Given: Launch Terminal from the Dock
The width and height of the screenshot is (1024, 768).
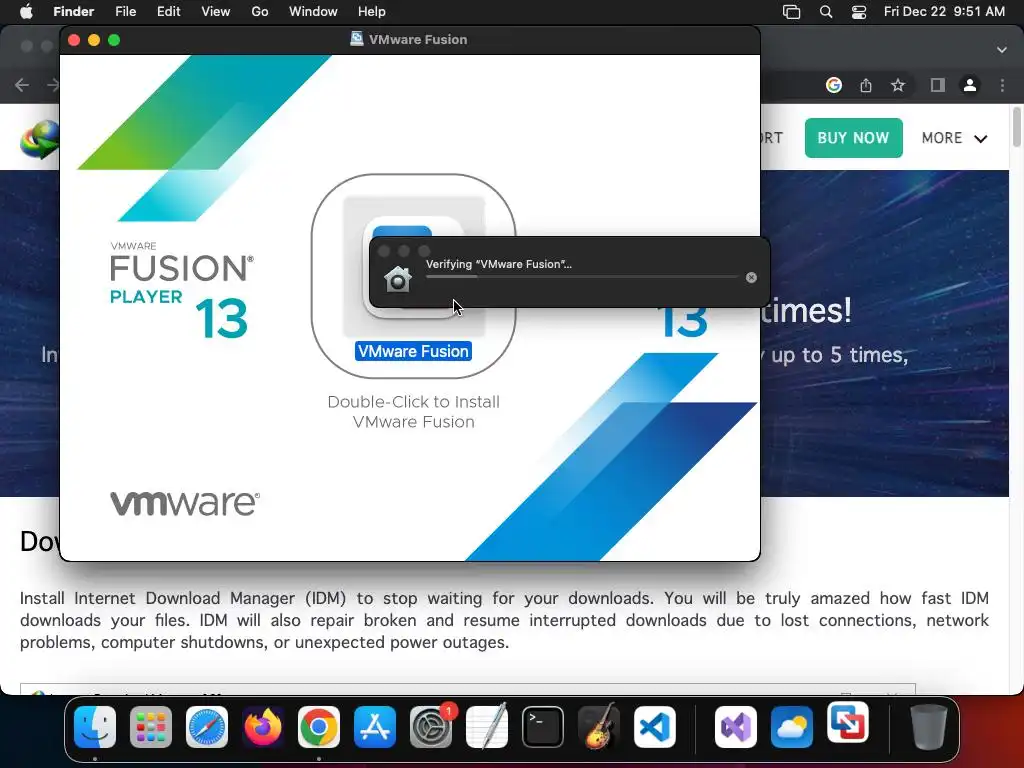Looking at the screenshot, I should 543,727.
